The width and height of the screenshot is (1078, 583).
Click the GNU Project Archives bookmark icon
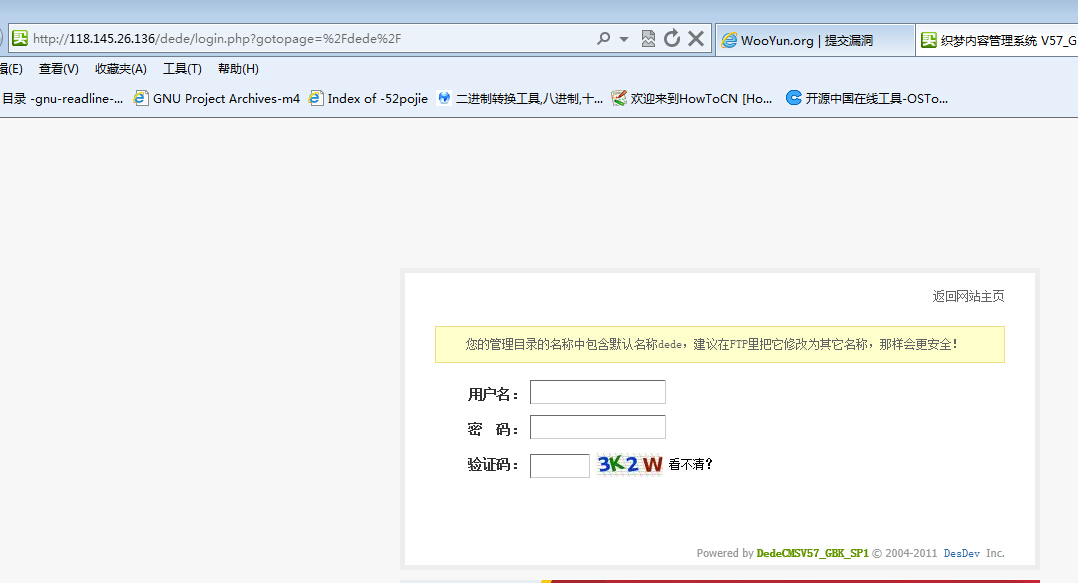(140, 98)
